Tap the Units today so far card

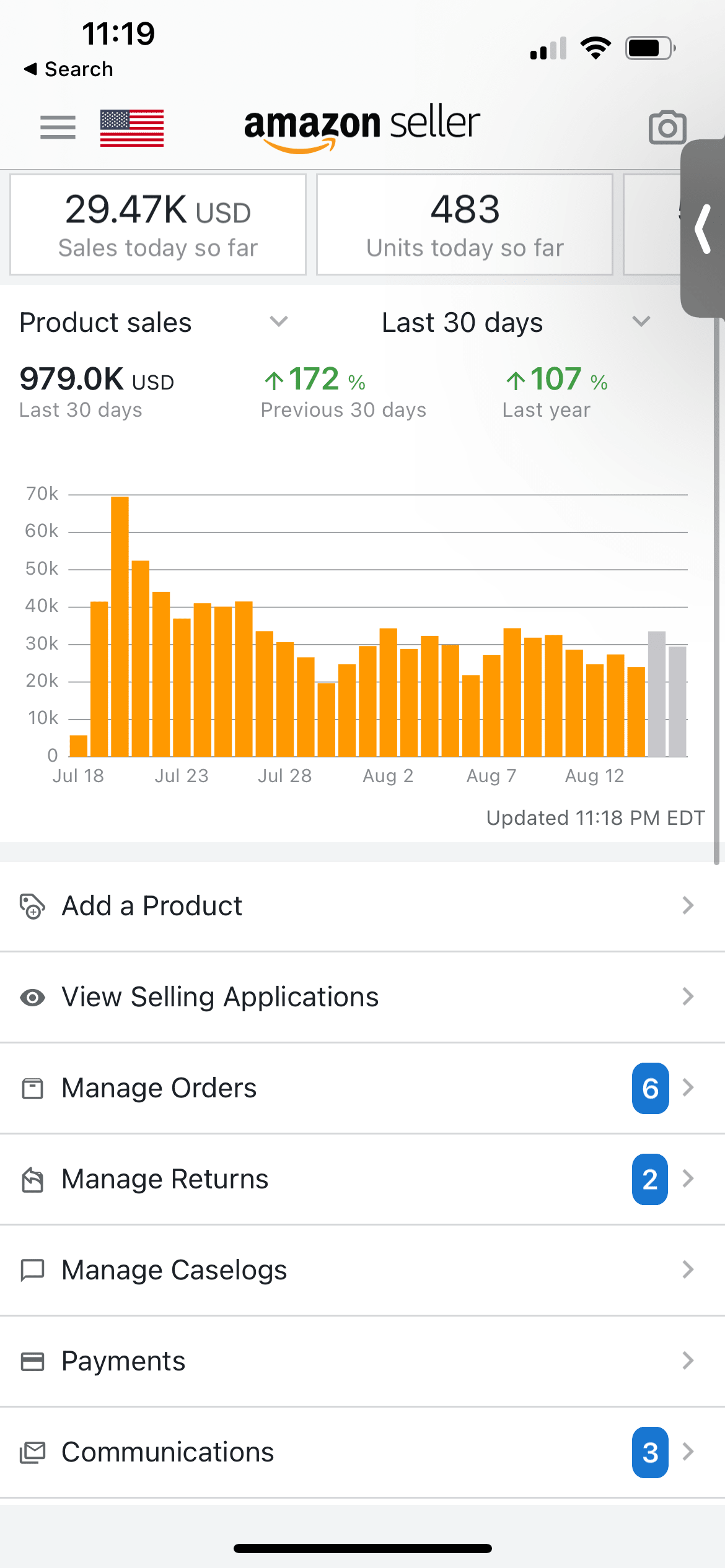465,224
